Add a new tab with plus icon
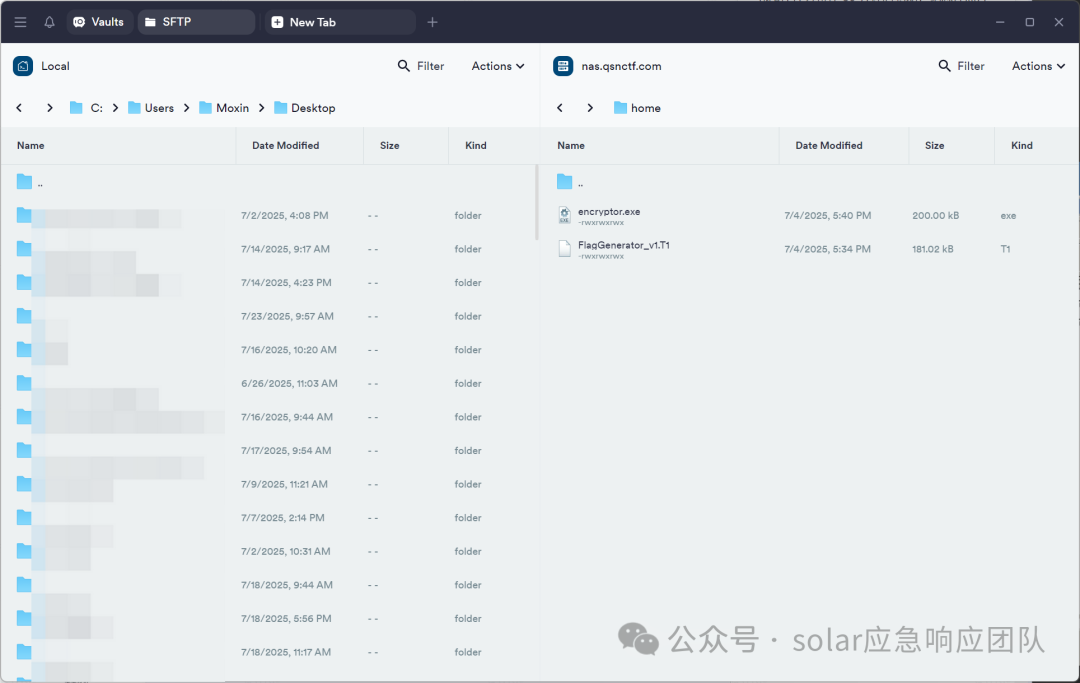Viewport: 1080px width, 683px height. tap(433, 22)
